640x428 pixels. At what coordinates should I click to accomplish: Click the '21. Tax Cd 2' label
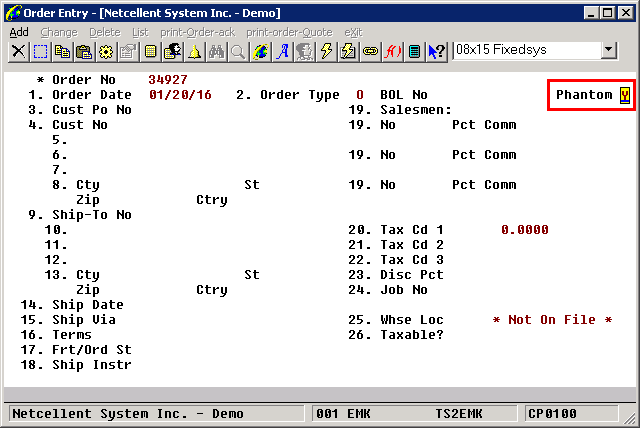point(396,245)
